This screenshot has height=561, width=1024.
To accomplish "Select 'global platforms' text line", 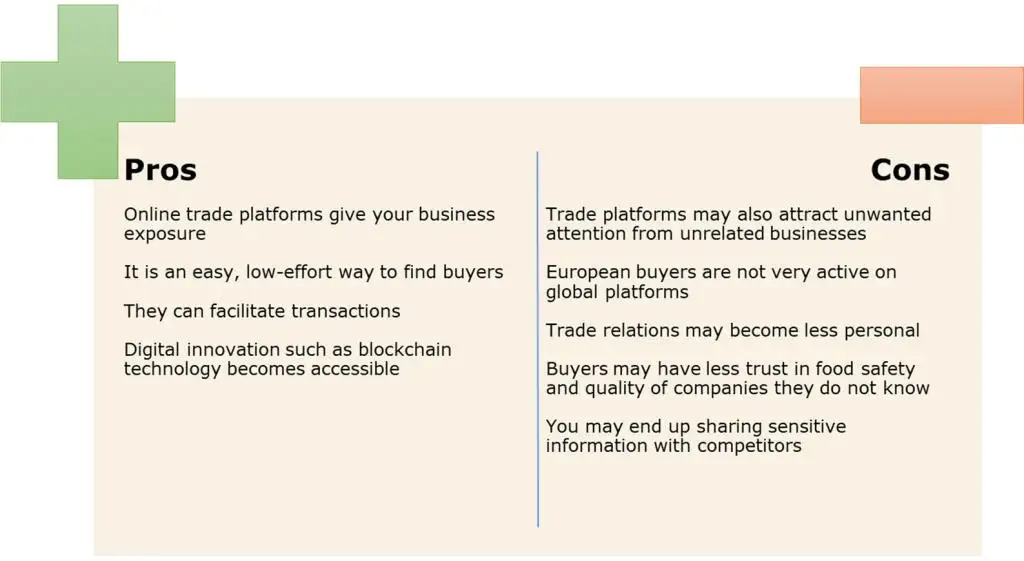I will pyautogui.click(x=617, y=292).
